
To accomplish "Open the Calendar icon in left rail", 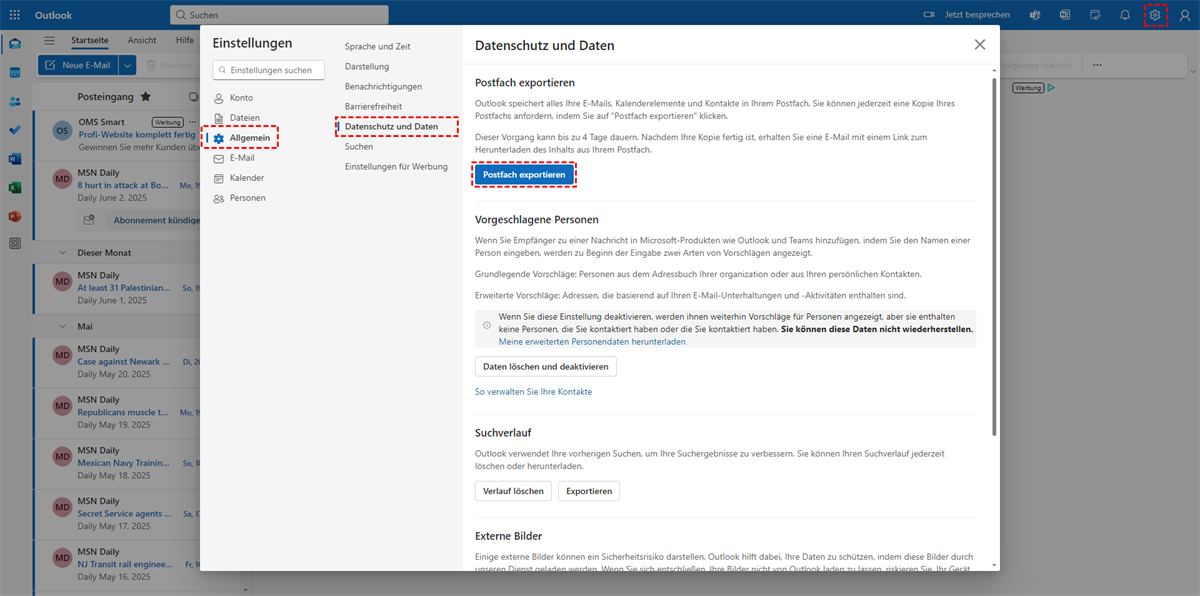I will coord(15,73).
